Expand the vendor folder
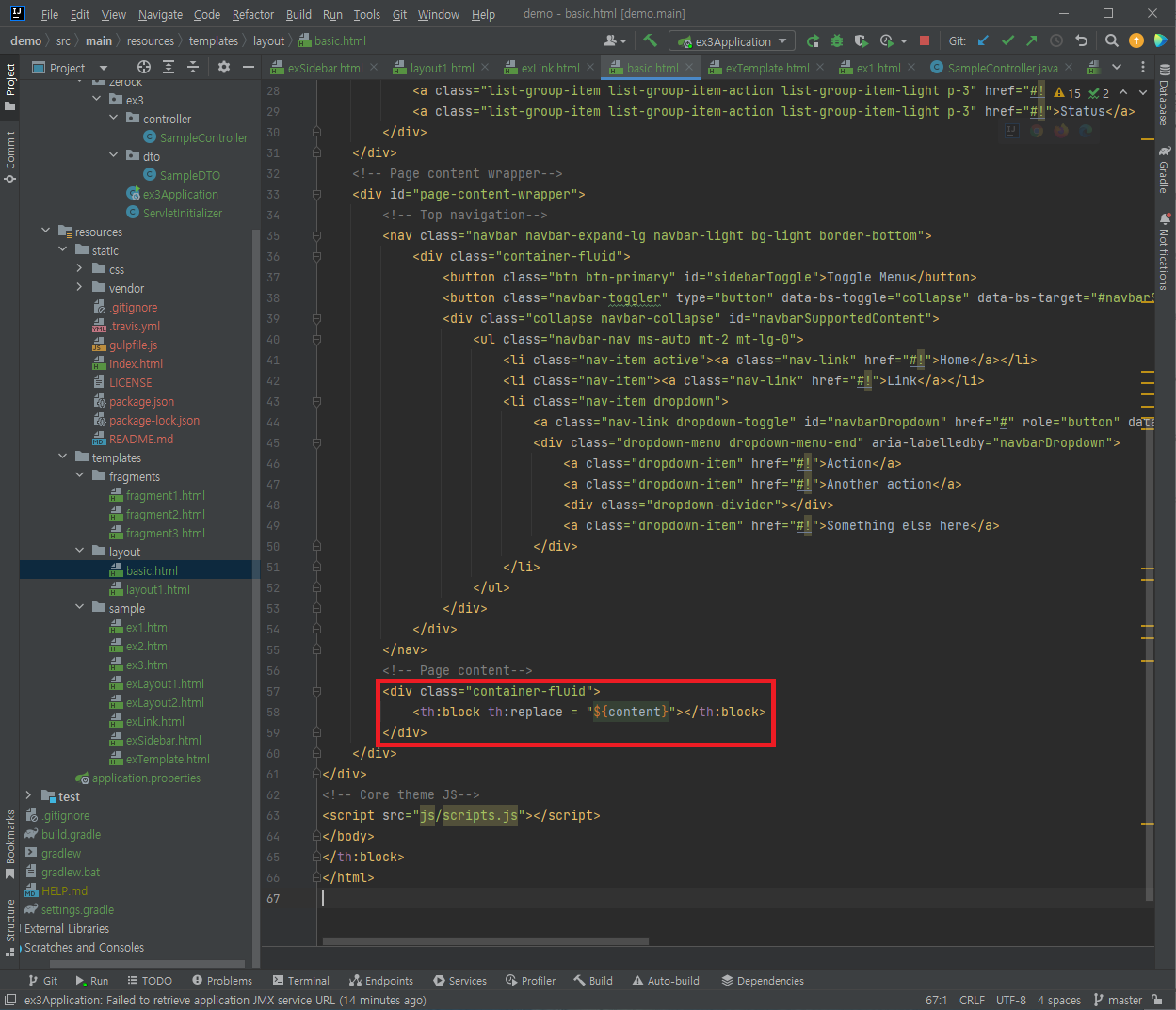 pyautogui.click(x=79, y=287)
